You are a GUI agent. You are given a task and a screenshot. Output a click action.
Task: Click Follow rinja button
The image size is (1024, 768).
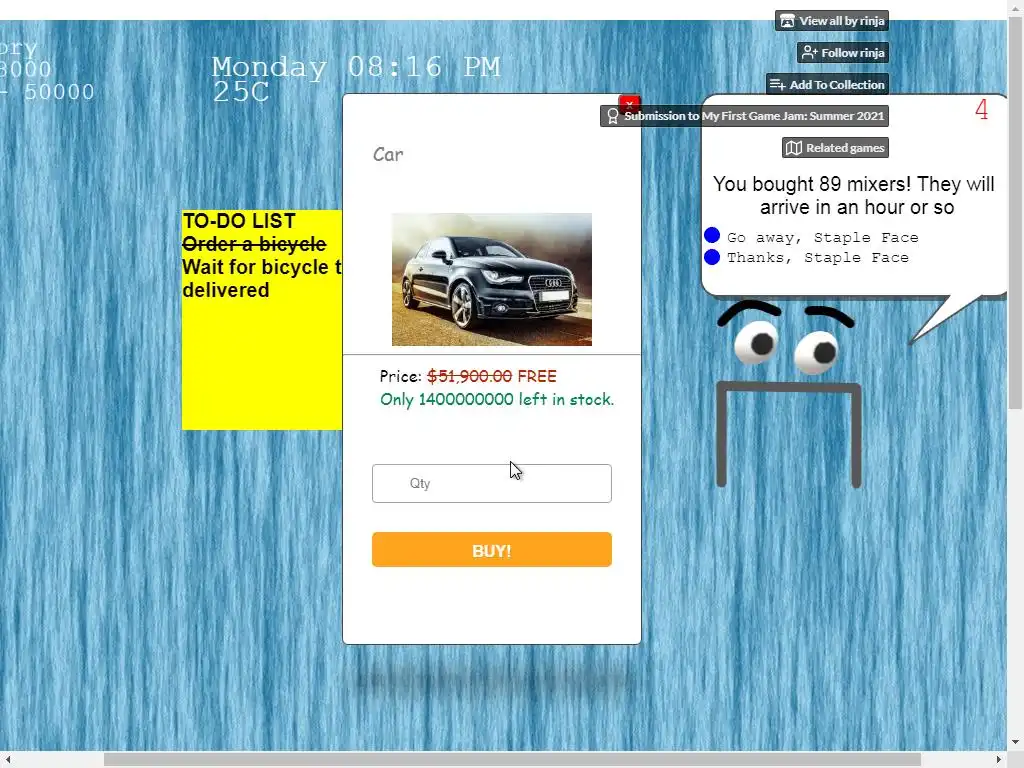coord(842,53)
